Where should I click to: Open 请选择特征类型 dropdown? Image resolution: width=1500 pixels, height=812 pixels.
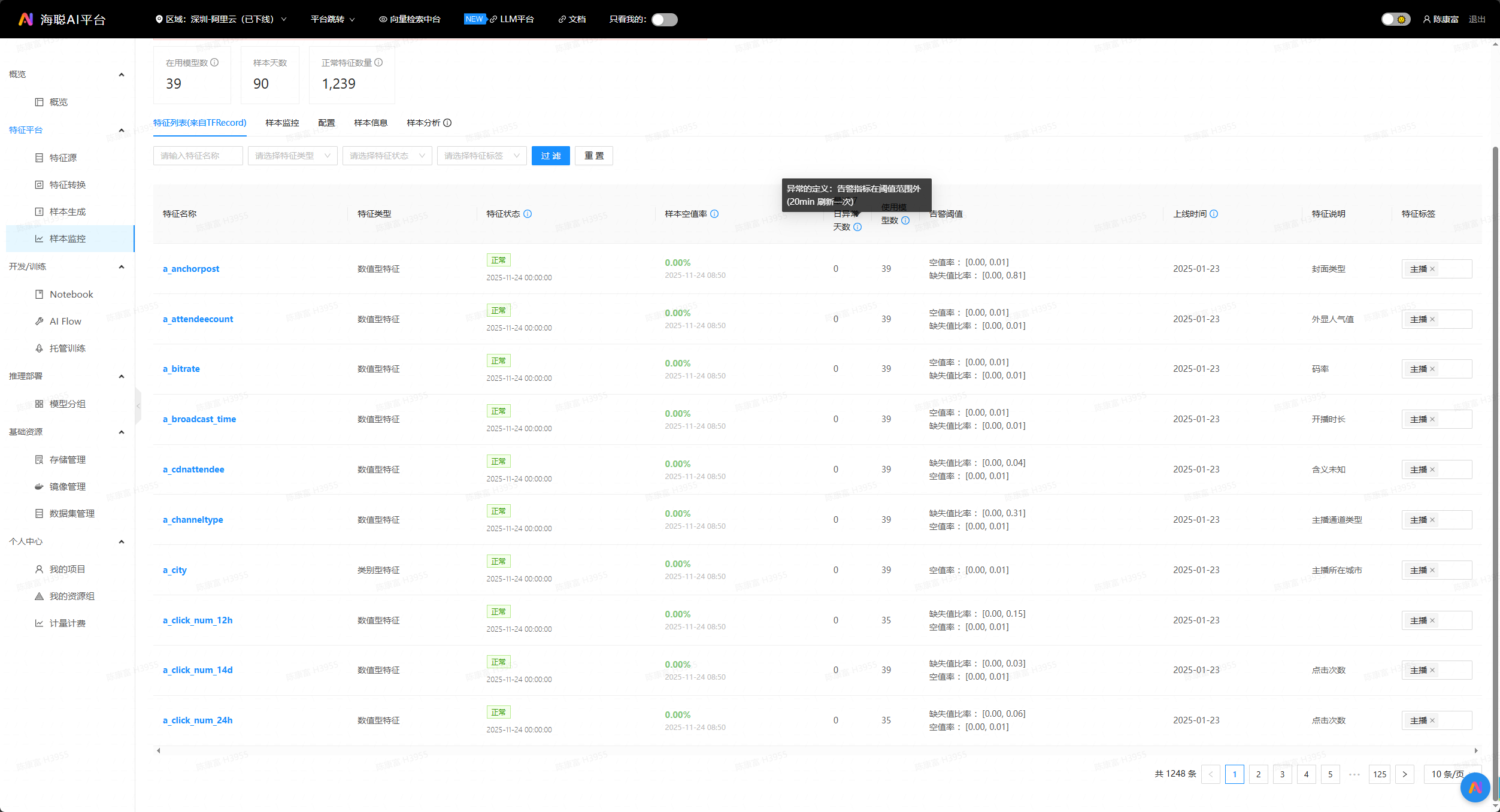(292, 156)
